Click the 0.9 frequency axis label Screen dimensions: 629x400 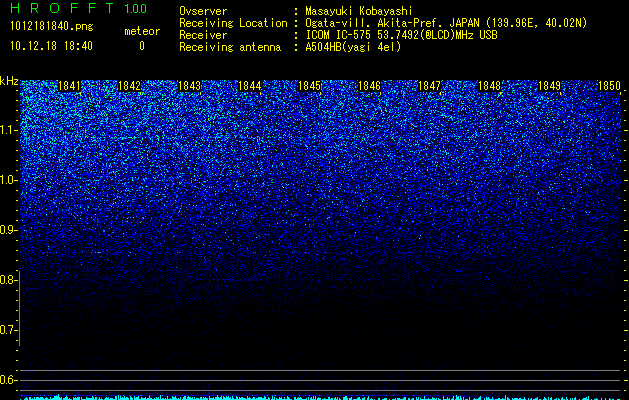click(x=9, y=230)
